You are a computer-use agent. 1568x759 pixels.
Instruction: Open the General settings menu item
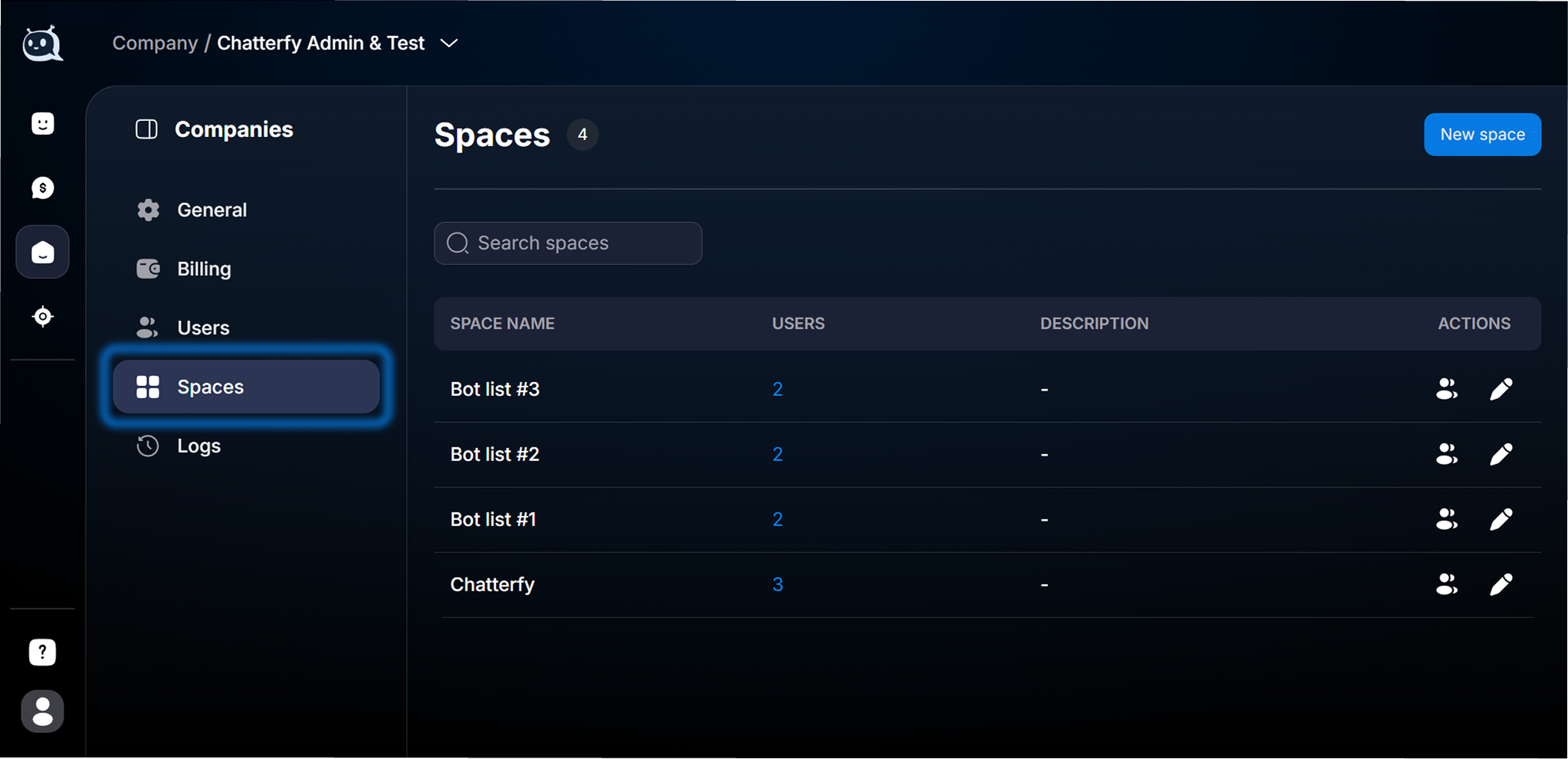[245, 210]
